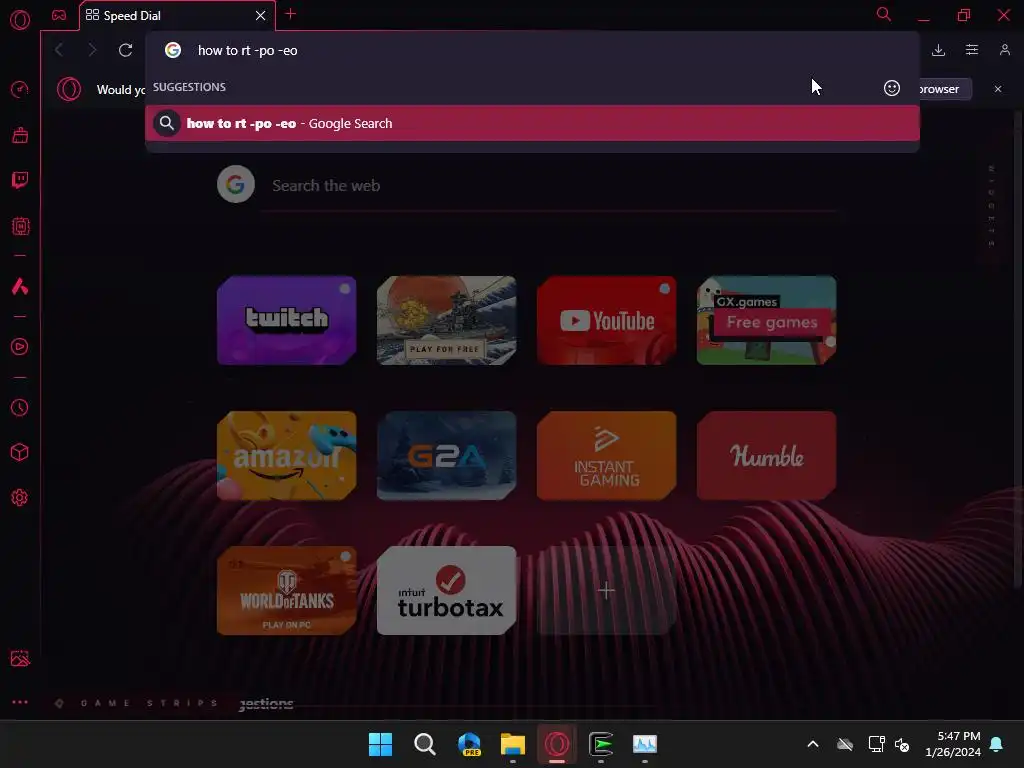The height and width of the screenshot is (768, 1024).
Task: Open wallpapers image icon in sidebar
Action: (x=20, y=658)
